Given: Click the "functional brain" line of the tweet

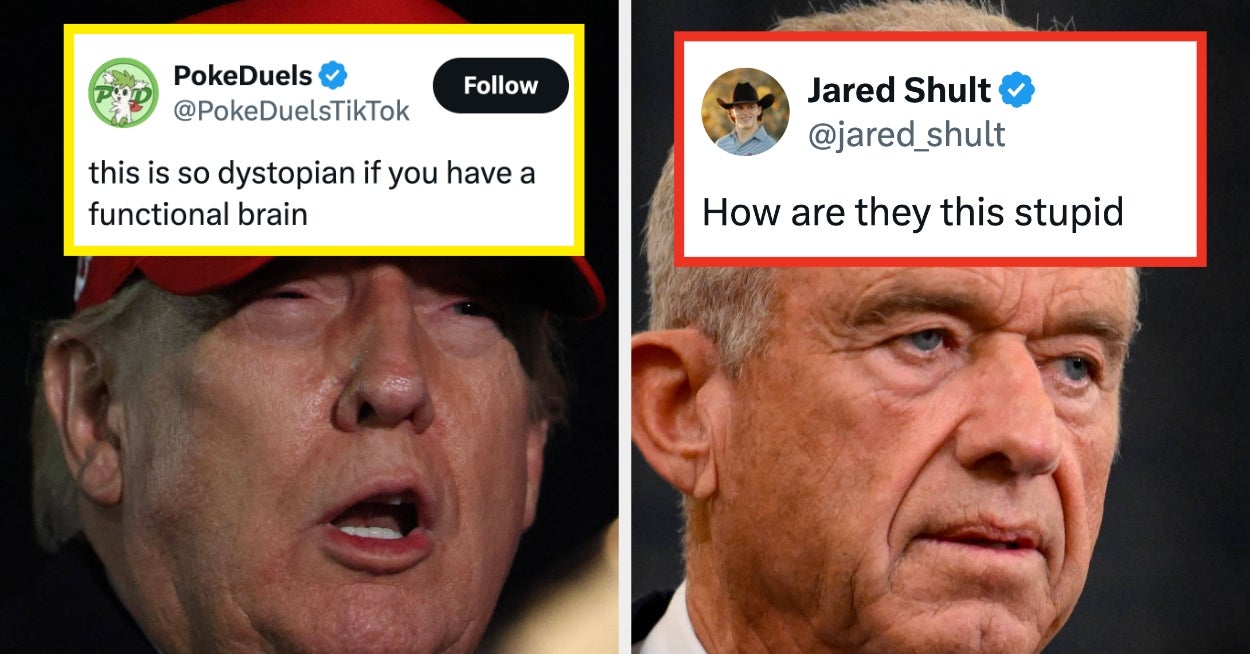Looking at the screenshot, I should click(x=198, y=214).
